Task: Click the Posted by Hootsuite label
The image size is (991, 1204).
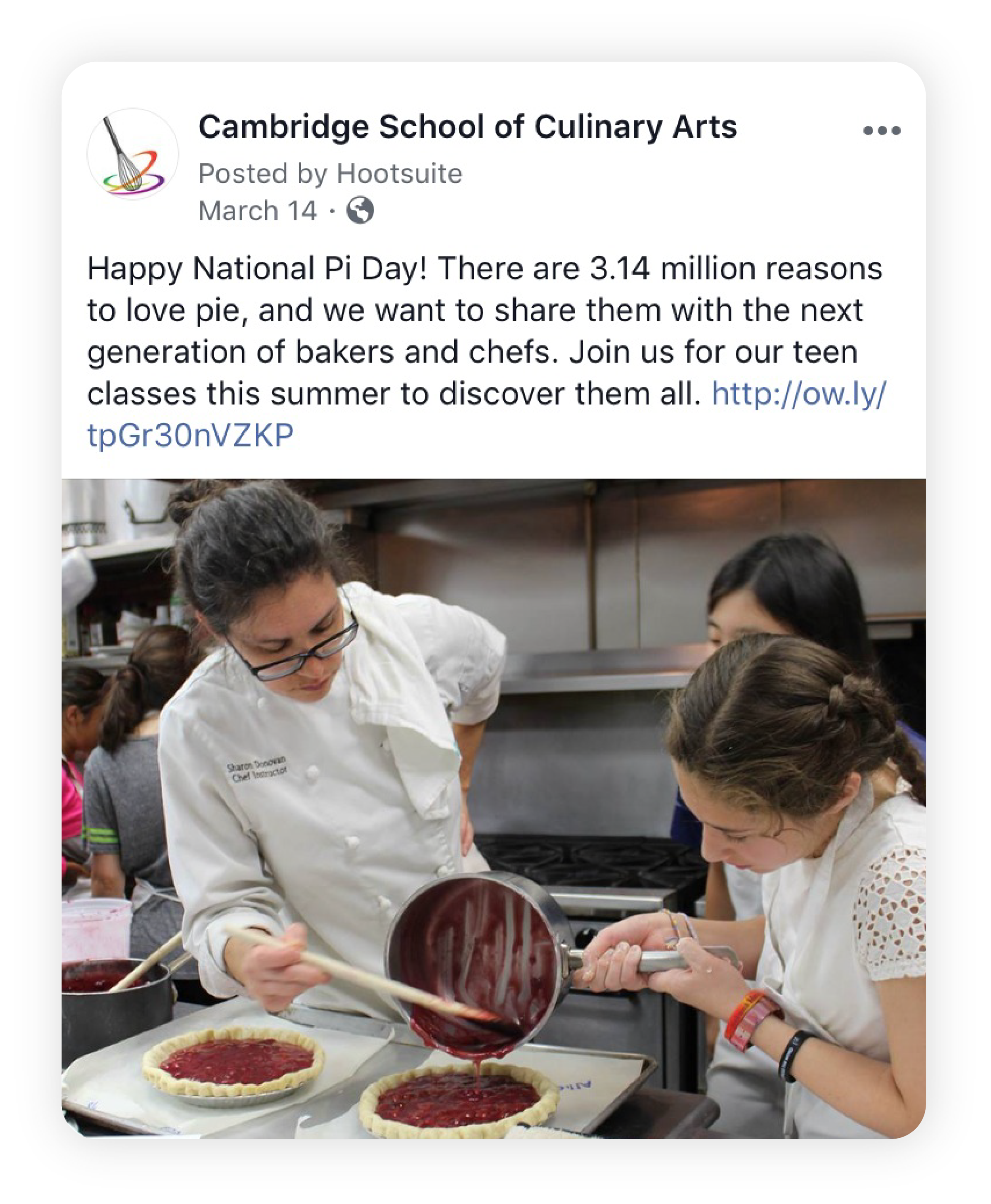Action: tap(330, 174)
